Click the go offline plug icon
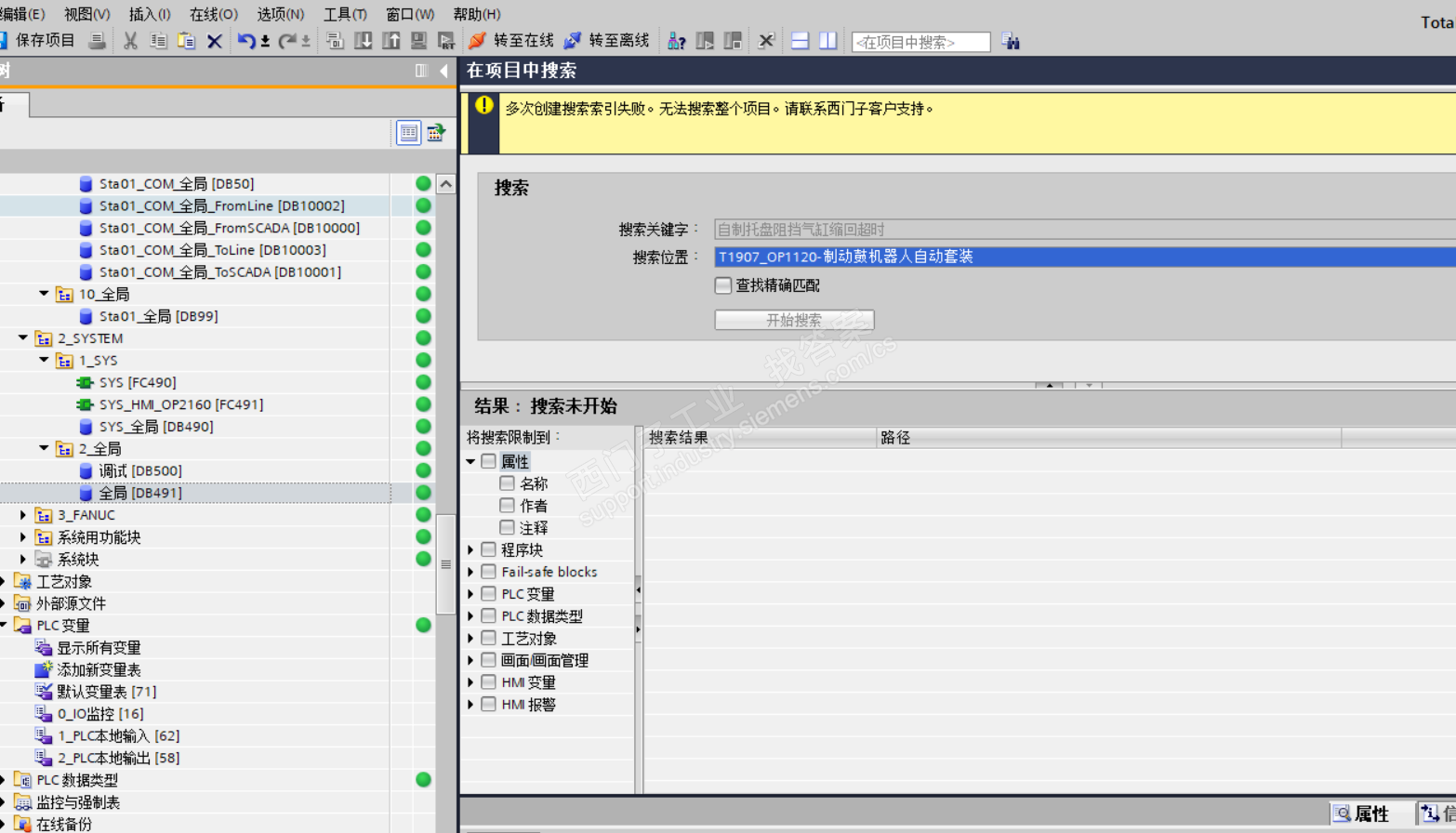The height and width of the screenshot is (833, 1456). click(x=573, y=41)
